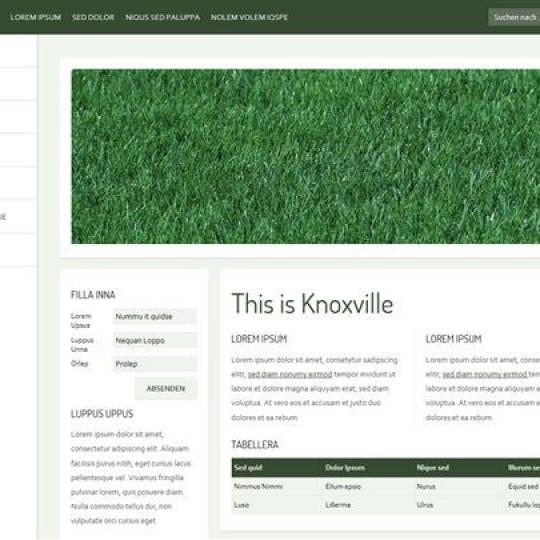The width and height of the screenshot is (540, 540).
Task: Select NOLEM VOLEM IQSPE in navigation bar
Action: tap(249, 17)
